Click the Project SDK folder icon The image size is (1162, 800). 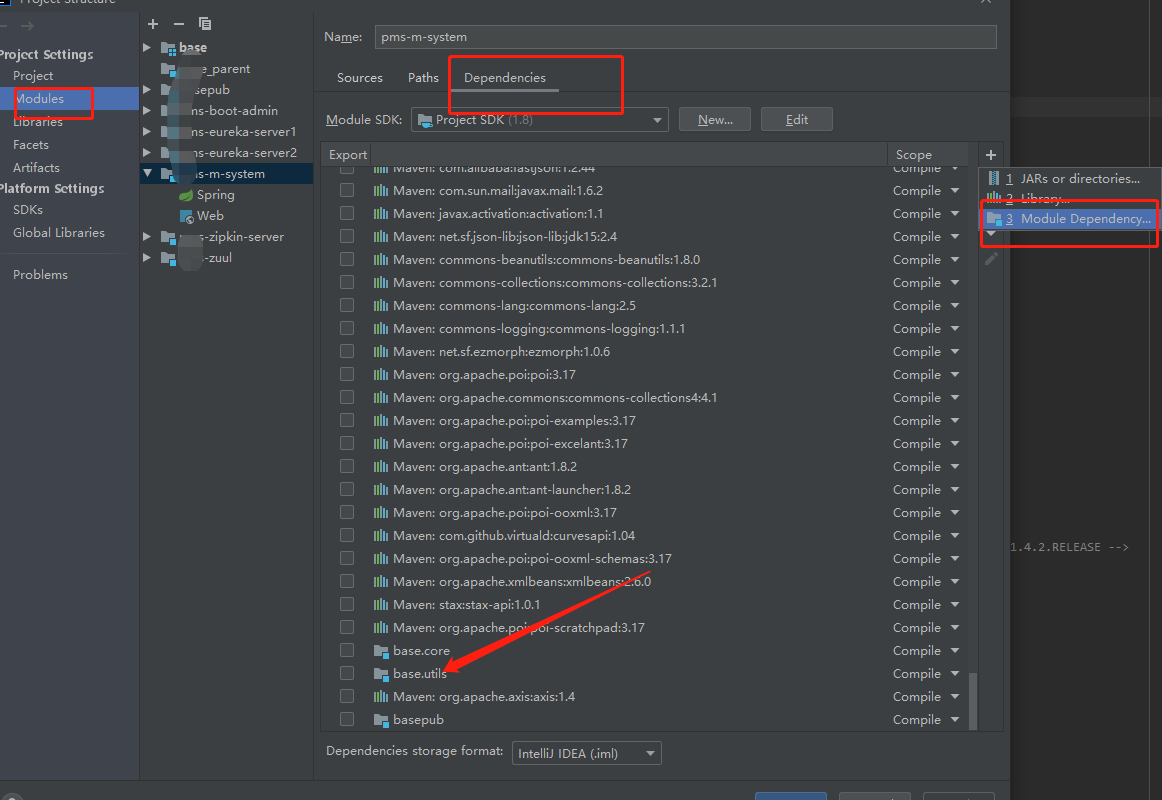[425, 120]
